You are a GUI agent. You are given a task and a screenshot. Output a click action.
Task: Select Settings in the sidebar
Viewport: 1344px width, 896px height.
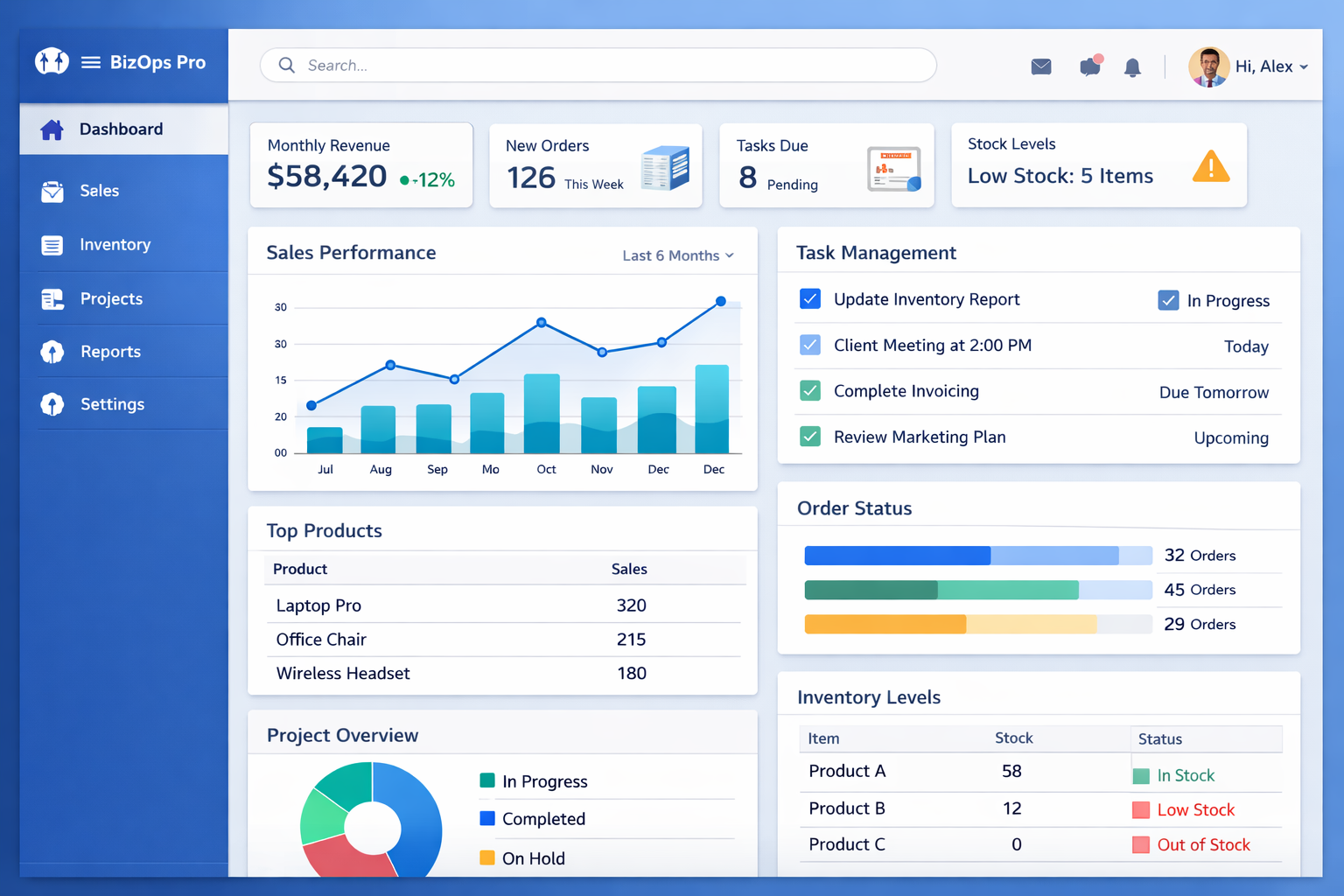tap(112, 404)
